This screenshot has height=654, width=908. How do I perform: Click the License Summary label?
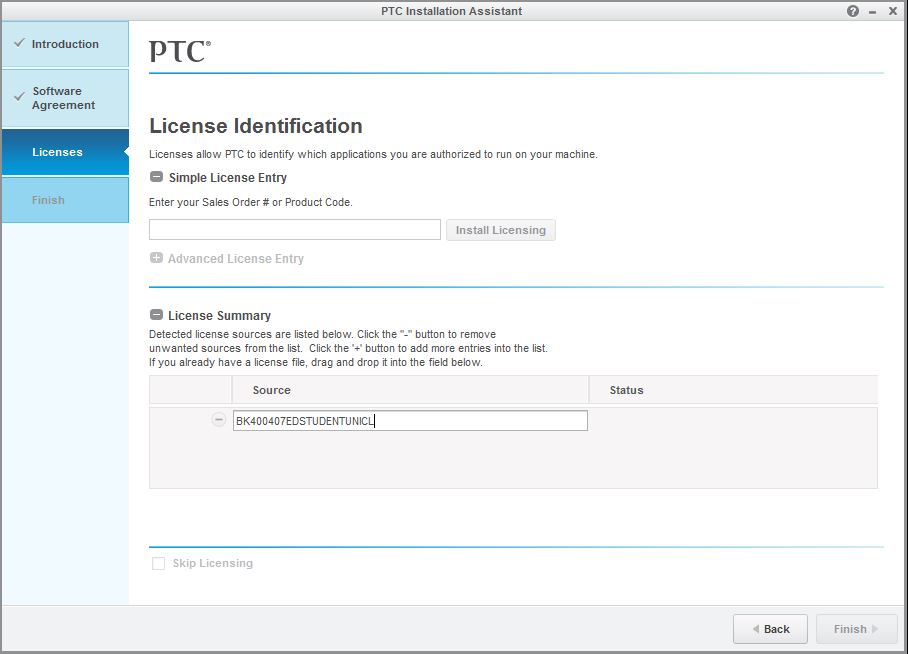pyautogui.click(x=219, y=315)
